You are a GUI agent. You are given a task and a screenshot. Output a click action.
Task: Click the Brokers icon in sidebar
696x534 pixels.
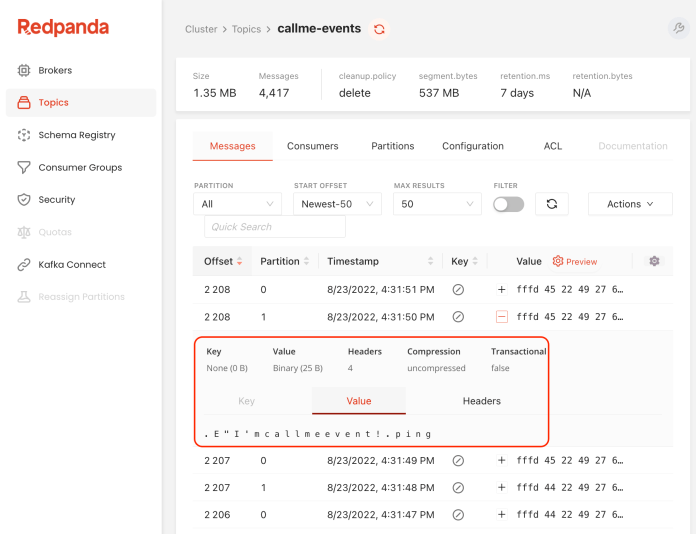point(24,71)
